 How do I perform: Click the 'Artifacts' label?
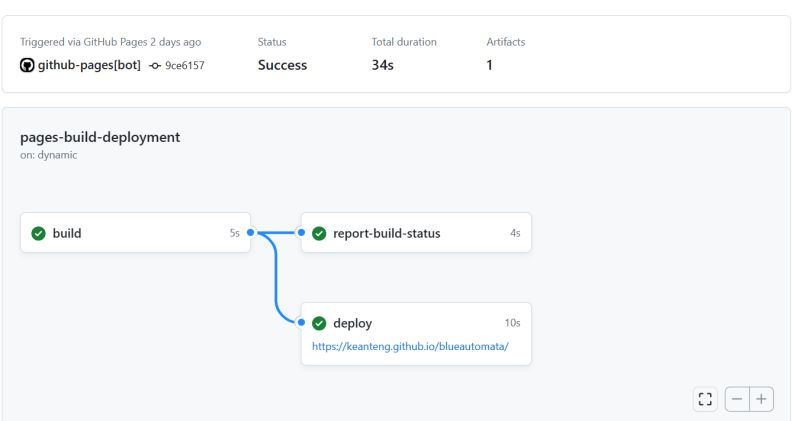coord(506,42)
